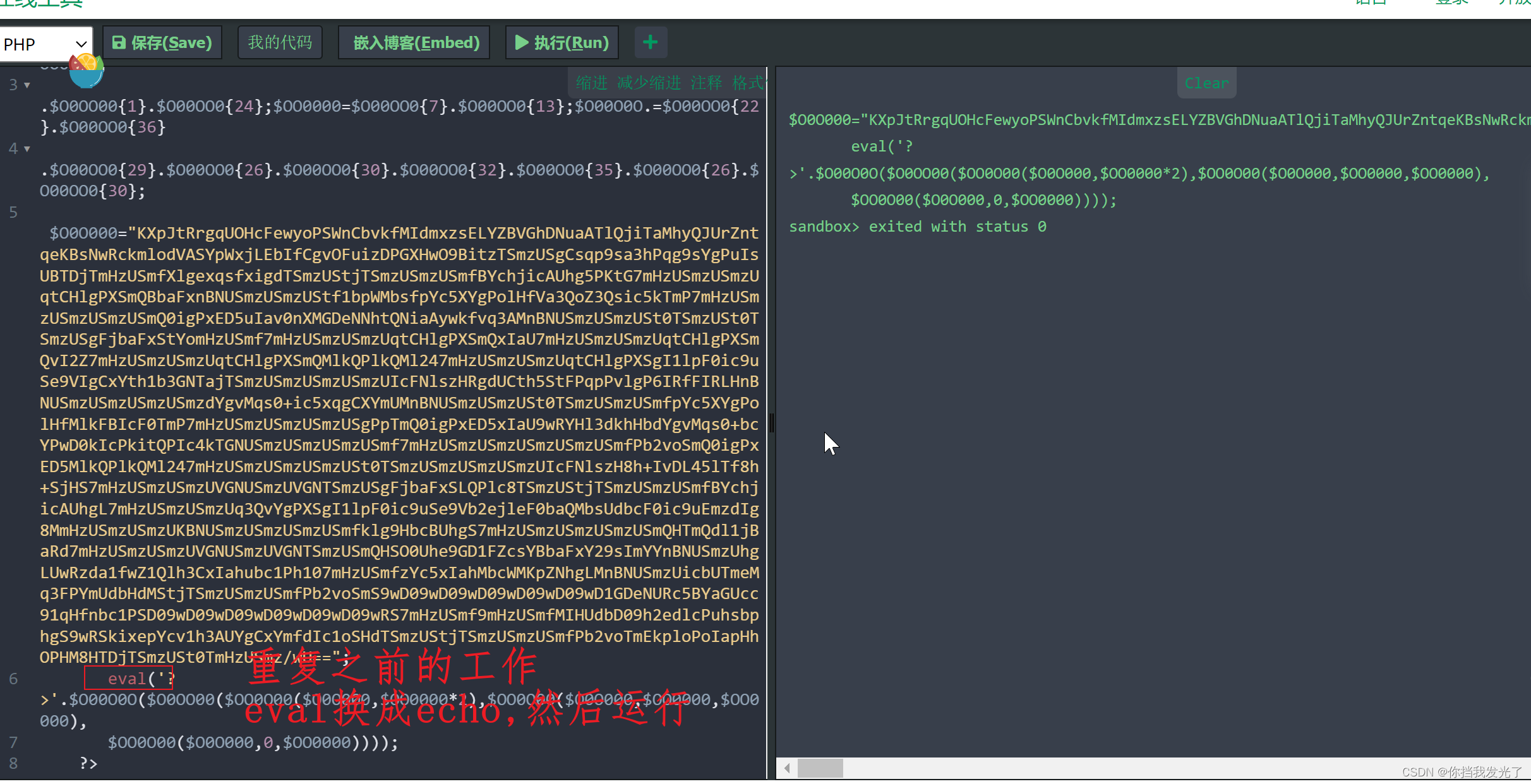Click 缩进 (indent) in editor toolbar
The height and width of the screenshot is (784, 1531).
coord(591,83)
